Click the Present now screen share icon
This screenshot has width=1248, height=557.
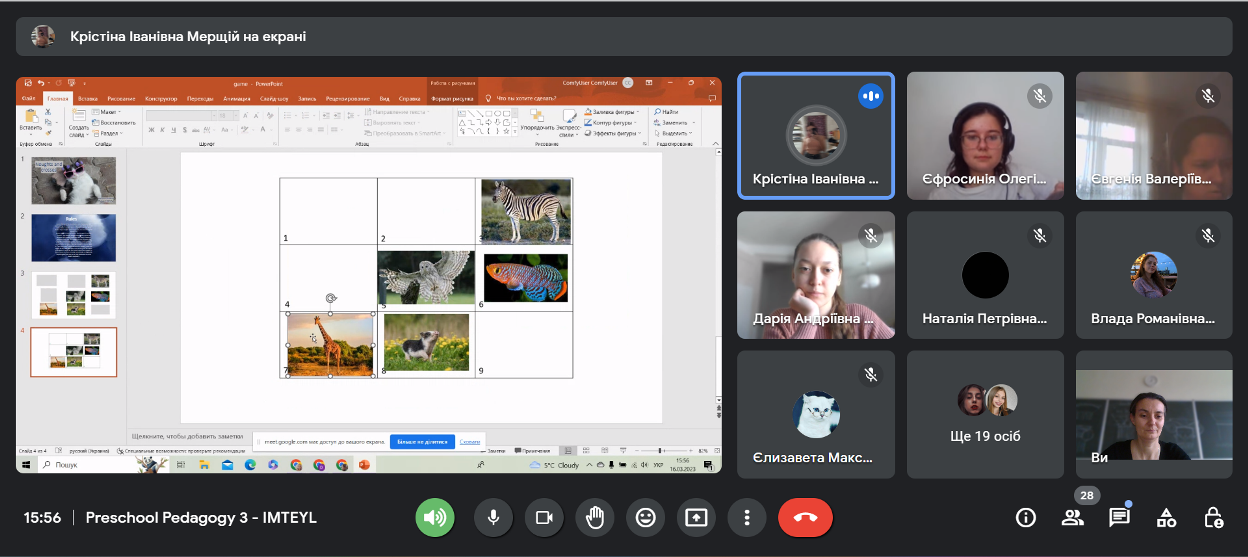point(696,517)
